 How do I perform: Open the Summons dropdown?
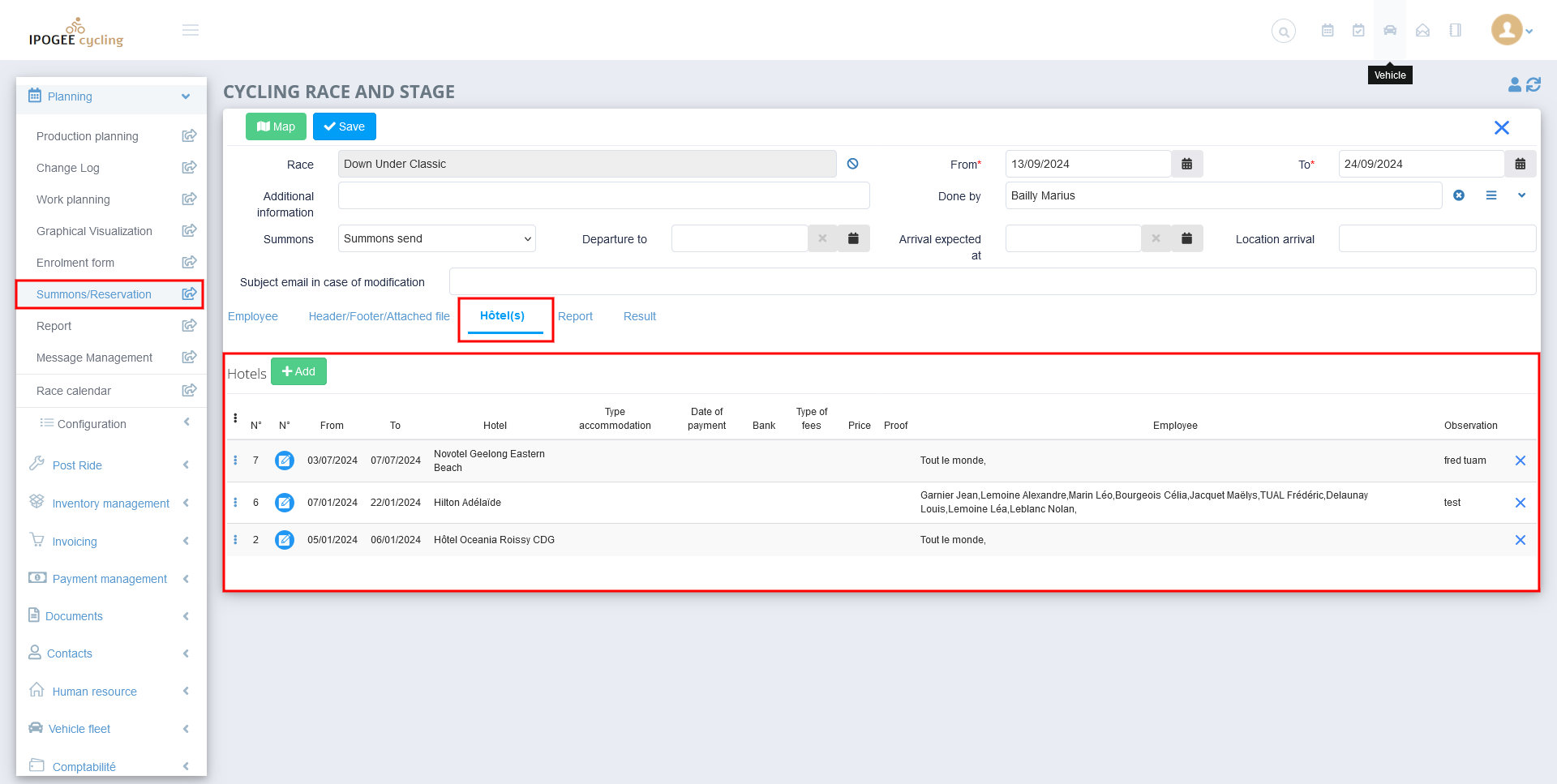click(x=437, y=238)
